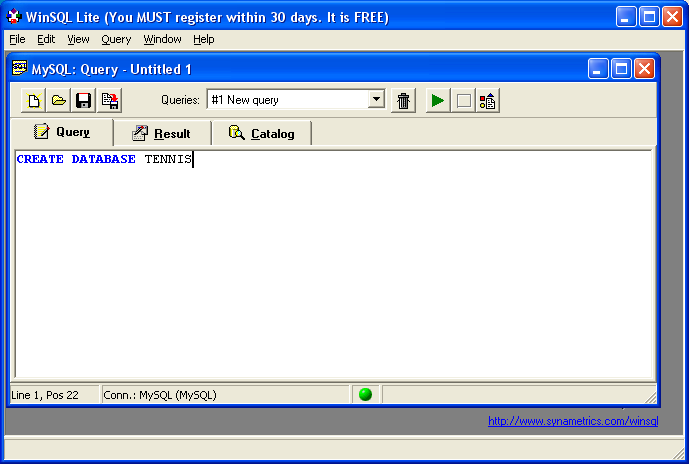Viewport: 689px width, 464px height.
Task: Delete the current query with trash icon
Action: [x=403, y=101]
